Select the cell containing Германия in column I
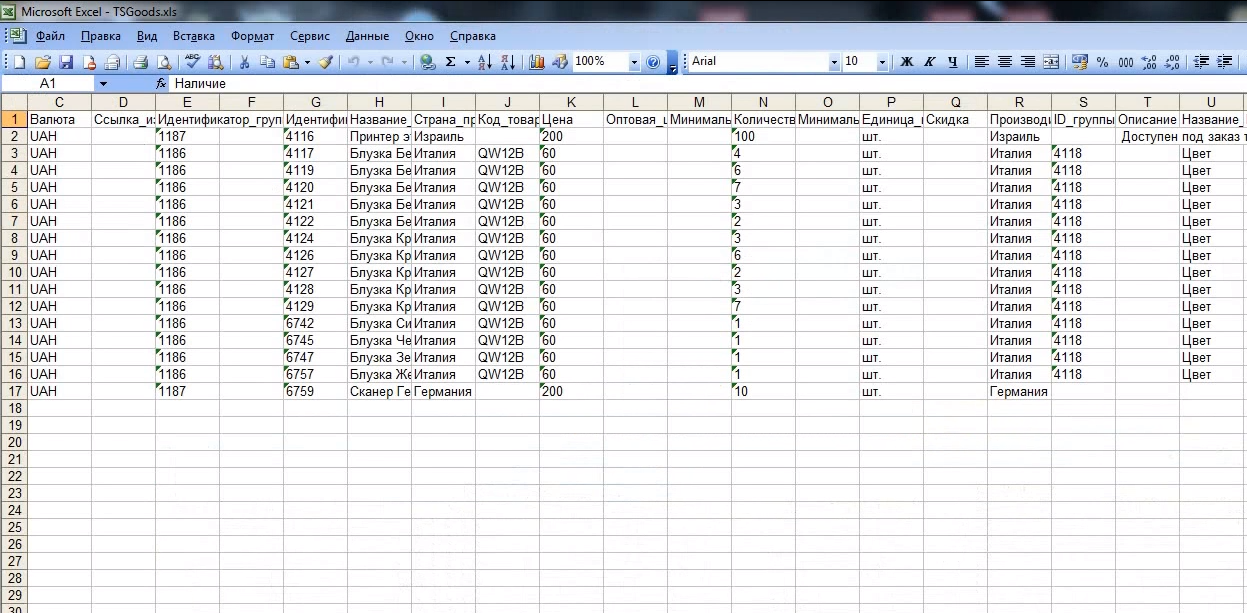Viewport: 1247px width, 613px height. (443, 392)
